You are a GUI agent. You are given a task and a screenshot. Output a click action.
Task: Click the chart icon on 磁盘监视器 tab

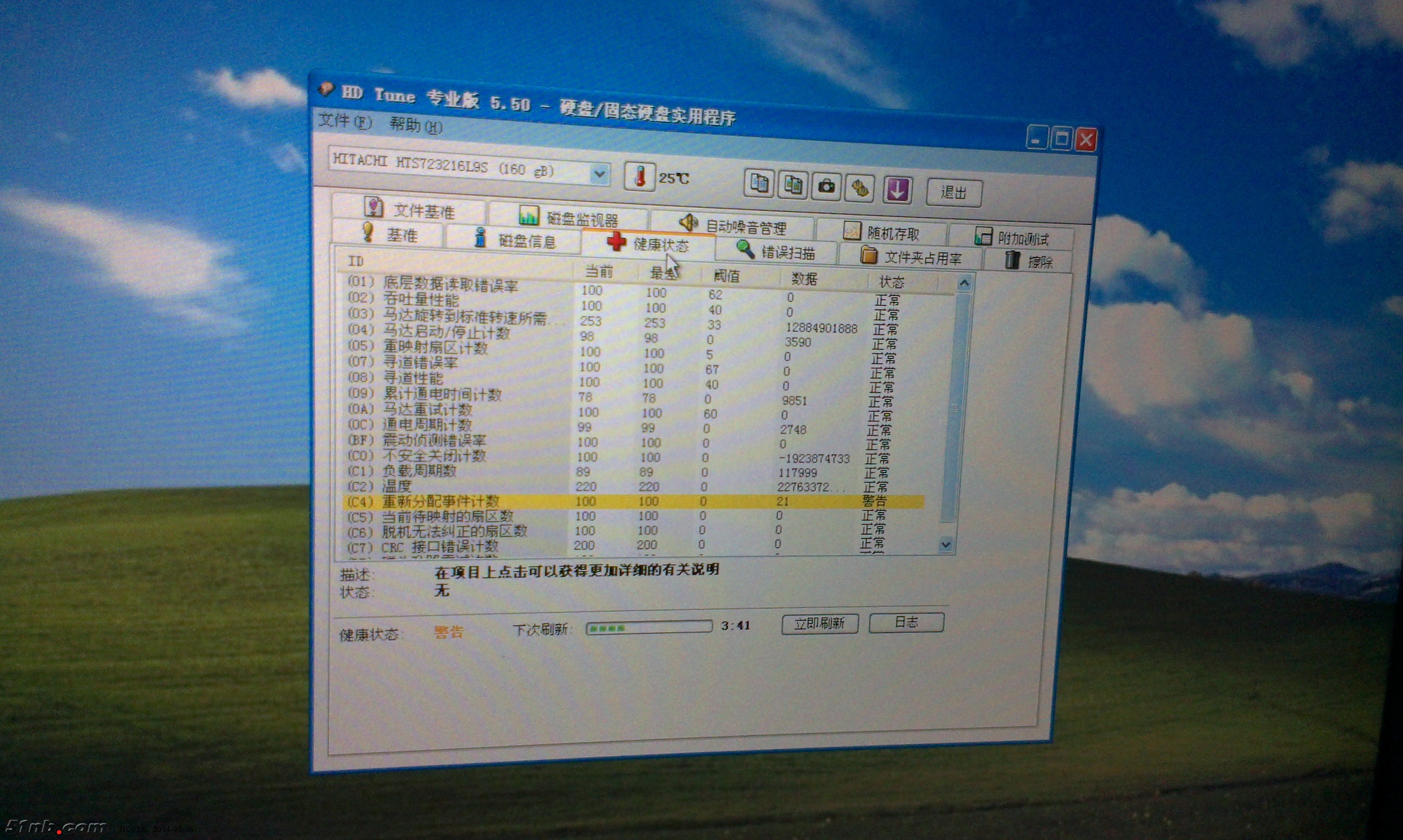coord(530,215)
